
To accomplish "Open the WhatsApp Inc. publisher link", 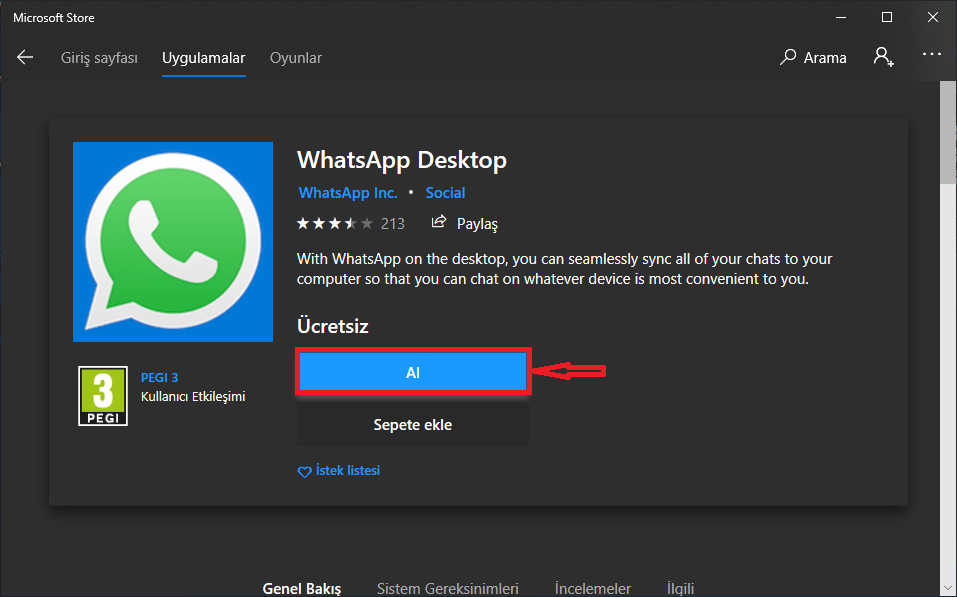I will tap(348, 193).
